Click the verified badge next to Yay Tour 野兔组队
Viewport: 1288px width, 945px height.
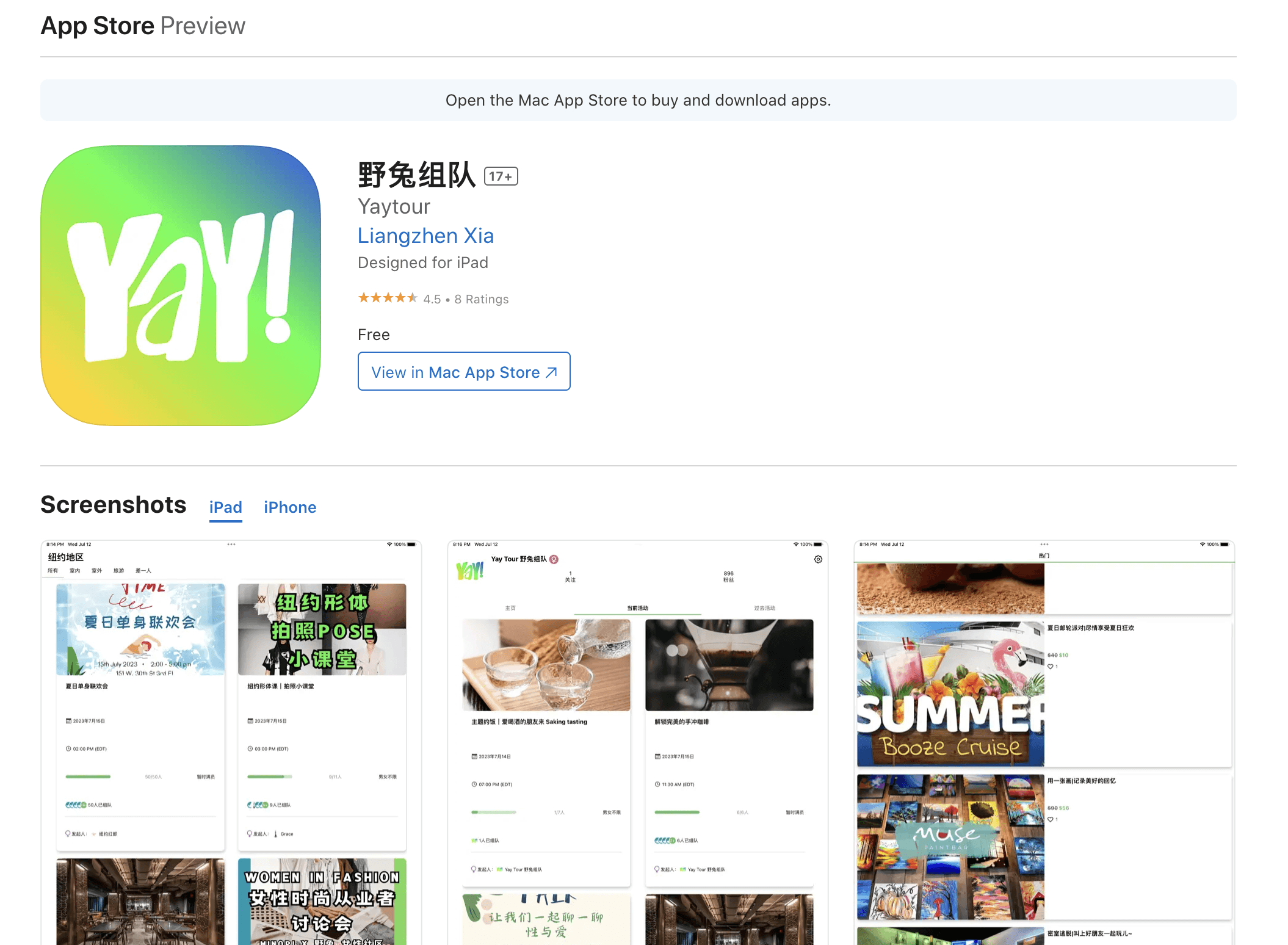554,559
